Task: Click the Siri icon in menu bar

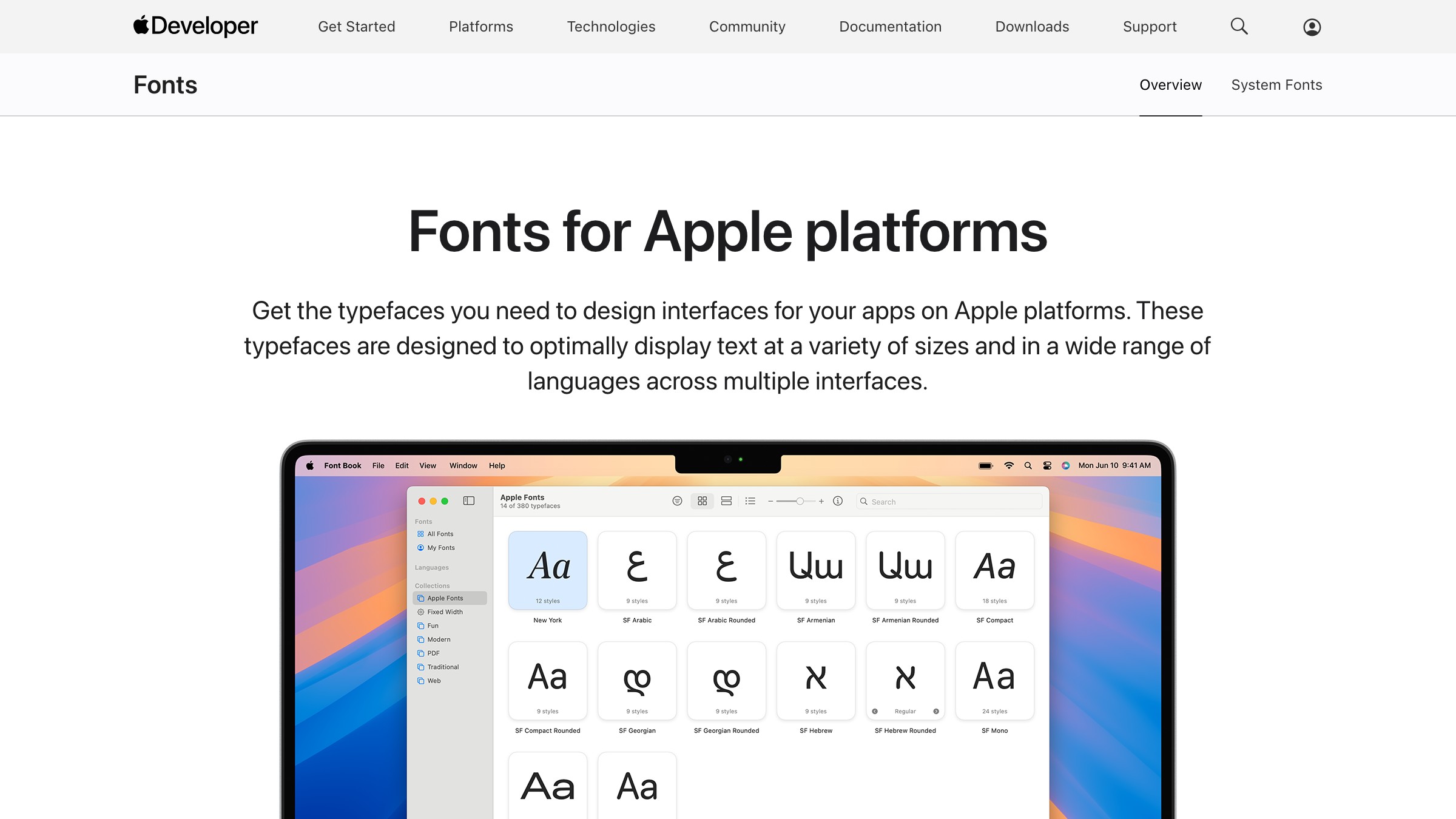Action: click(1065, 465)
